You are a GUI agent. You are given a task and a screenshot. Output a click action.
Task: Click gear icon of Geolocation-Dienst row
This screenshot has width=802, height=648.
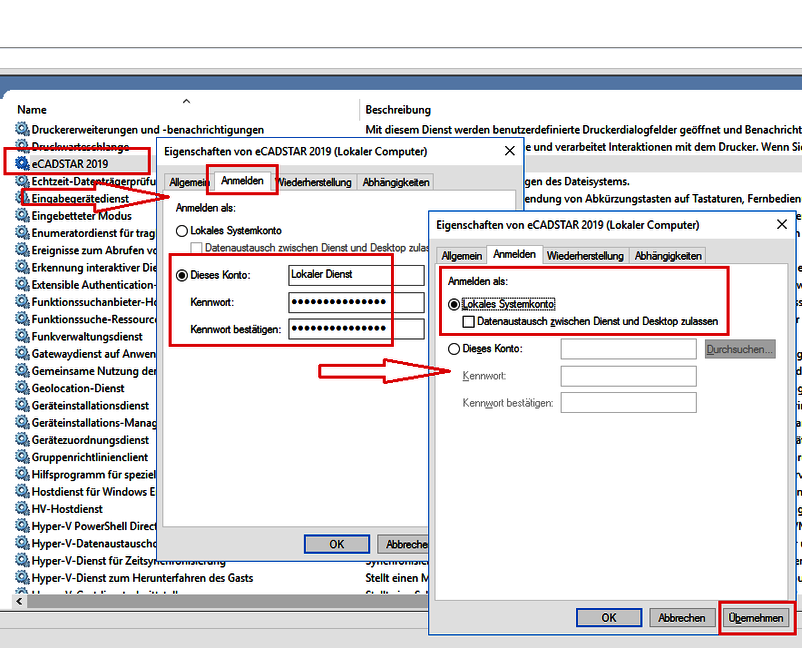[x=22, y=388]
